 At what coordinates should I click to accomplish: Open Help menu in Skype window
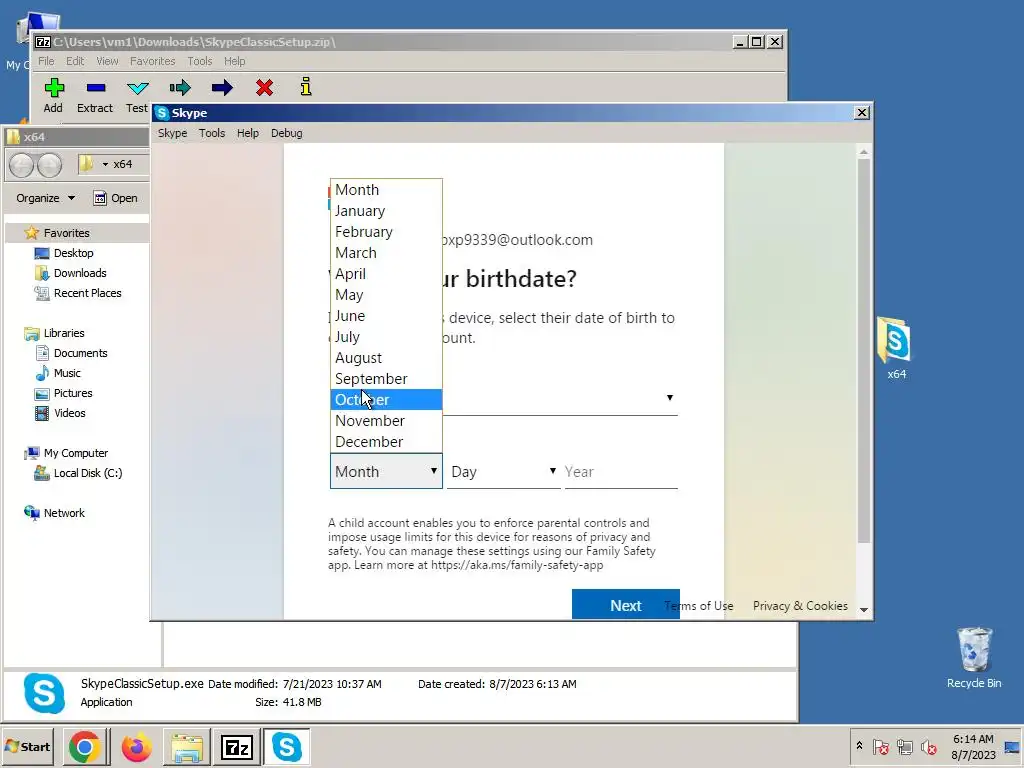coord(248,133)
